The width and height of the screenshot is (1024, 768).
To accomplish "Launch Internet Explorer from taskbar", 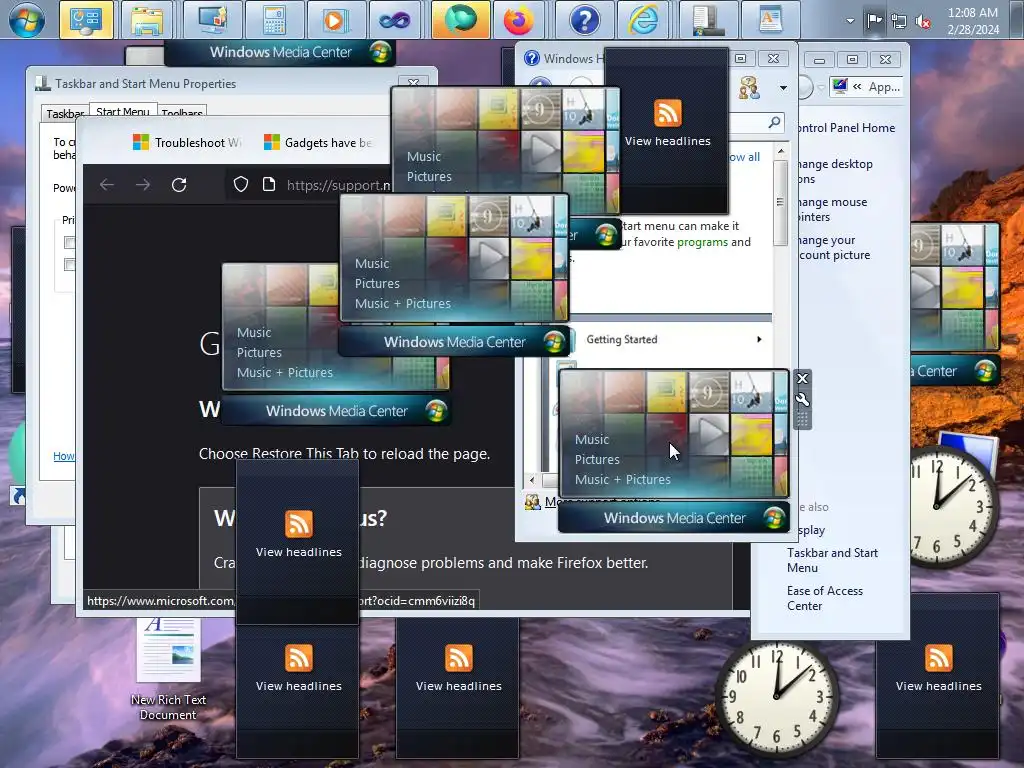I will (x=643, y=20).
